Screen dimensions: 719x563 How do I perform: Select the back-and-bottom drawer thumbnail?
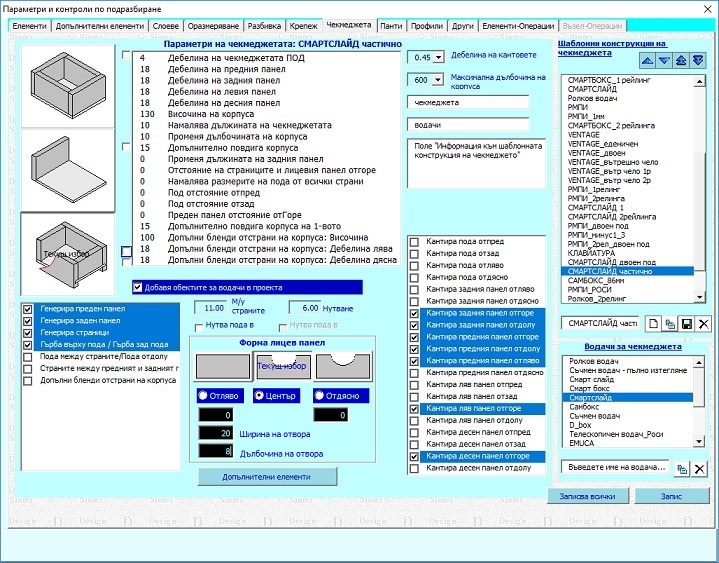tap(68, 171)
